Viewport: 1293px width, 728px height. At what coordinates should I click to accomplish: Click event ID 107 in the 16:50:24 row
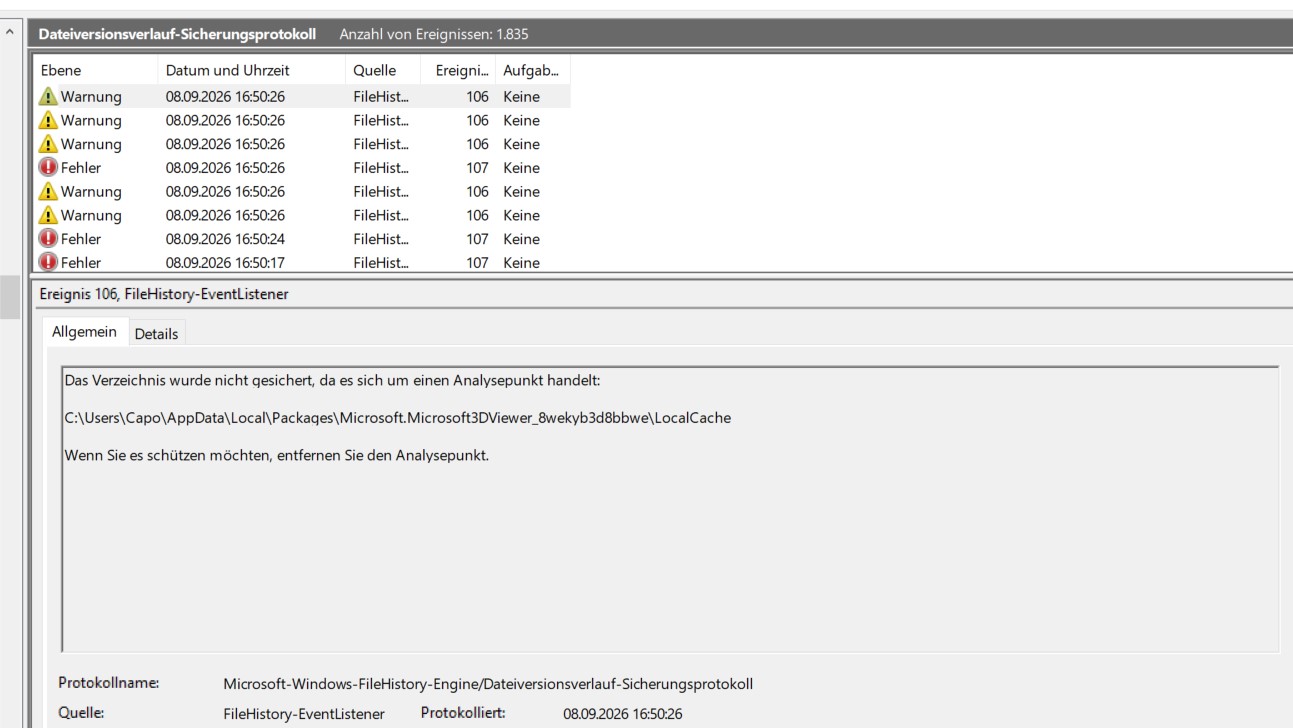pos(477,239)
